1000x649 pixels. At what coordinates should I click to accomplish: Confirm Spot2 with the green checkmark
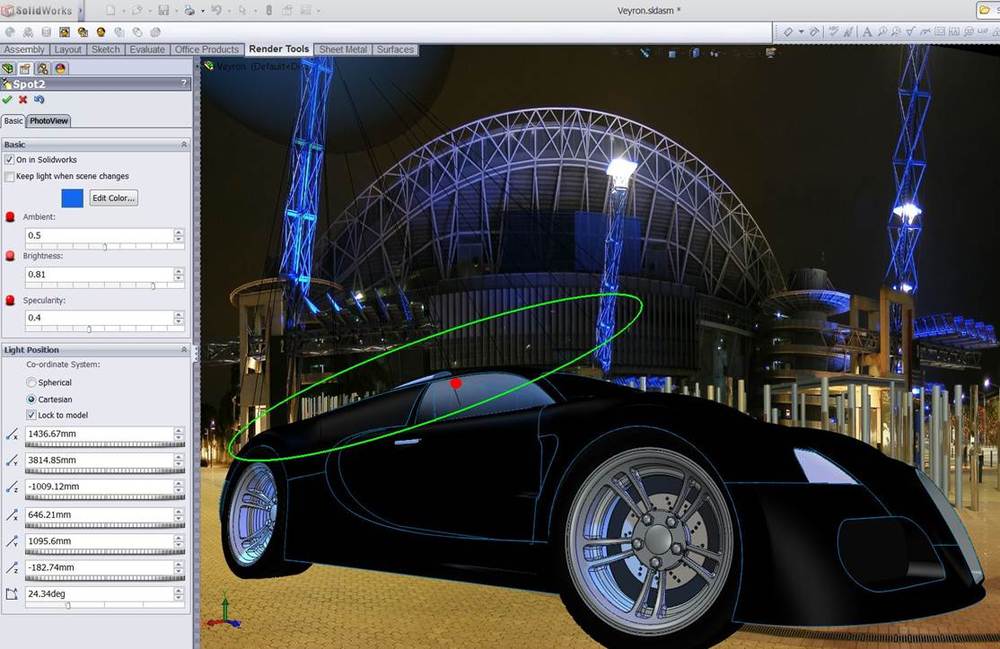[8, 100]
